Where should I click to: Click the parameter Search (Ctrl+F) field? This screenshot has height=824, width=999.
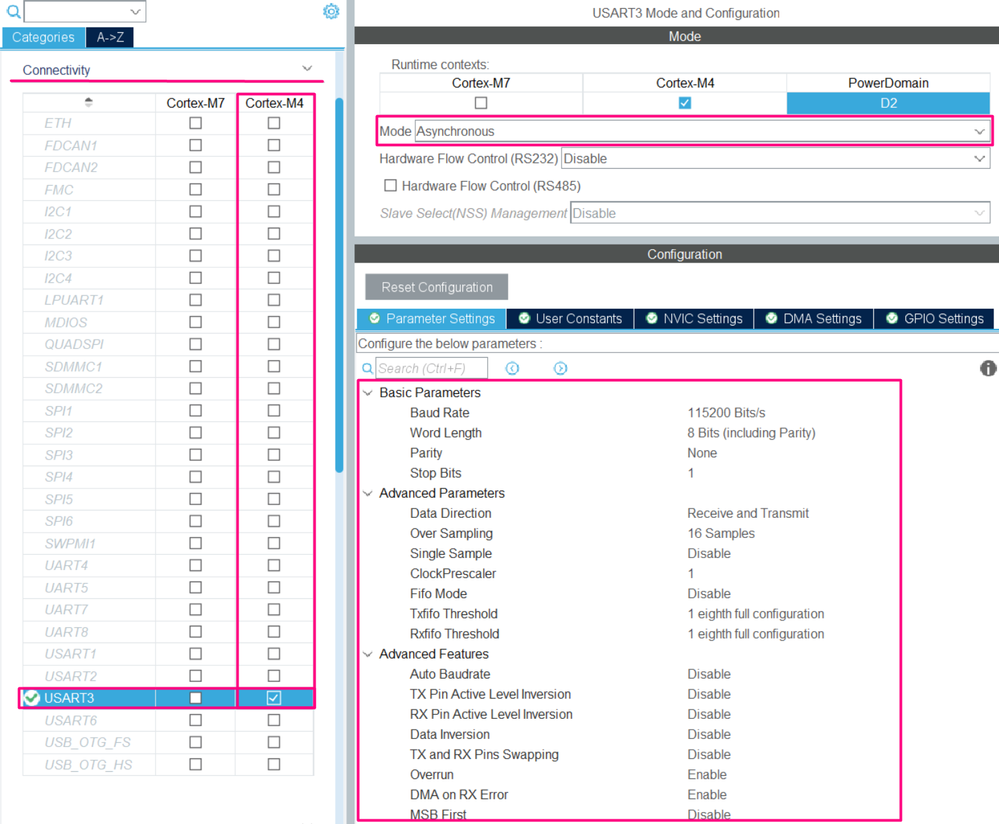[431, 368]
